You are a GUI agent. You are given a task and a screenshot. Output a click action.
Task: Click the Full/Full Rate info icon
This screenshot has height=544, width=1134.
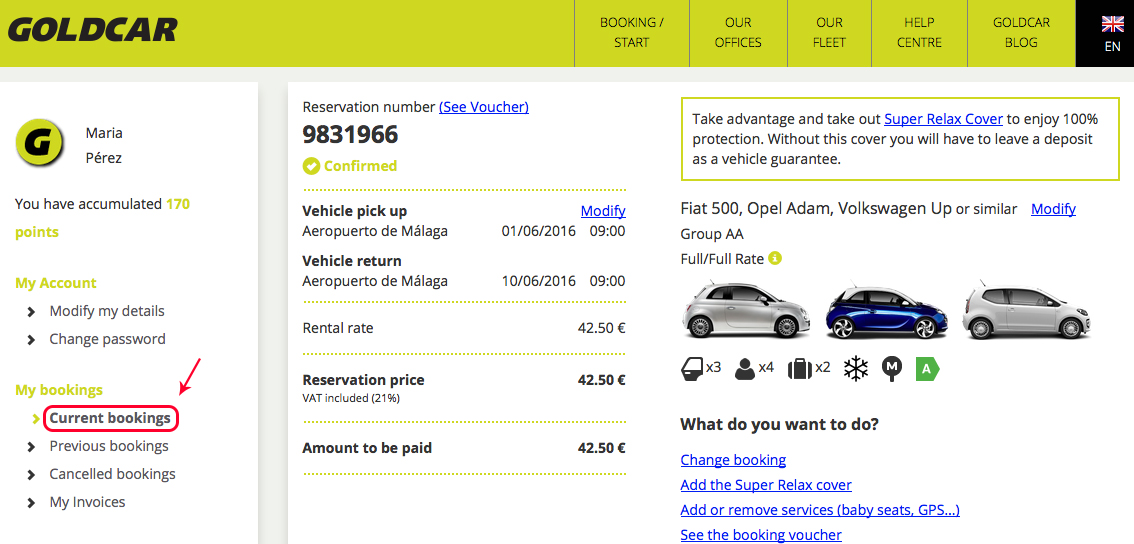click(775, 258)
